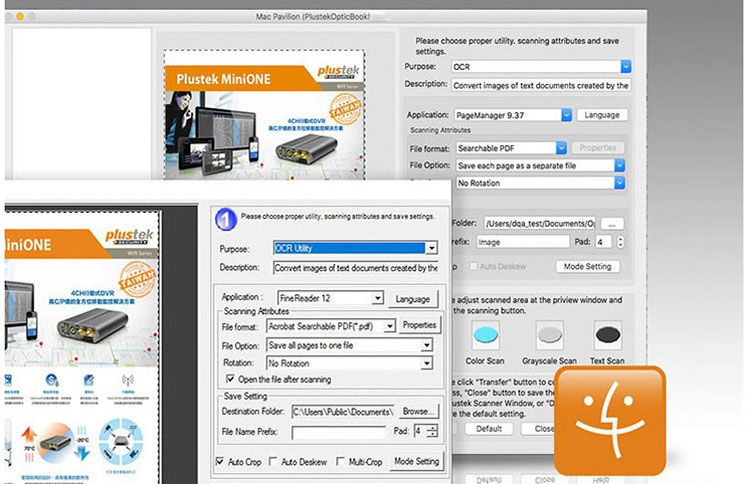Click Destination Folder path field
Screen dimensions: 750x484
(x=342, y=412)
